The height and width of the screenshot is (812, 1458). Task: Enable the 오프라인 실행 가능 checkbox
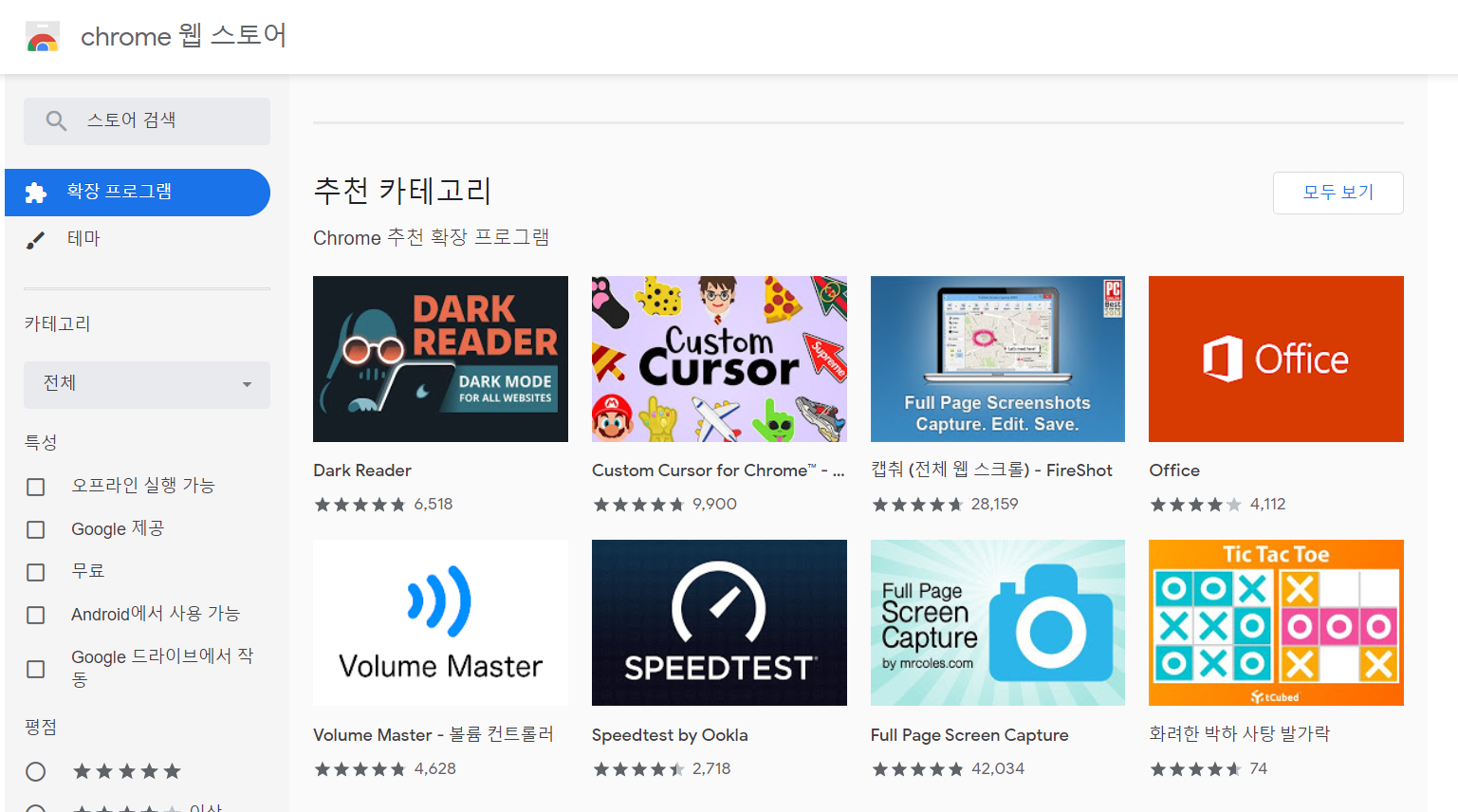[36, 487]
